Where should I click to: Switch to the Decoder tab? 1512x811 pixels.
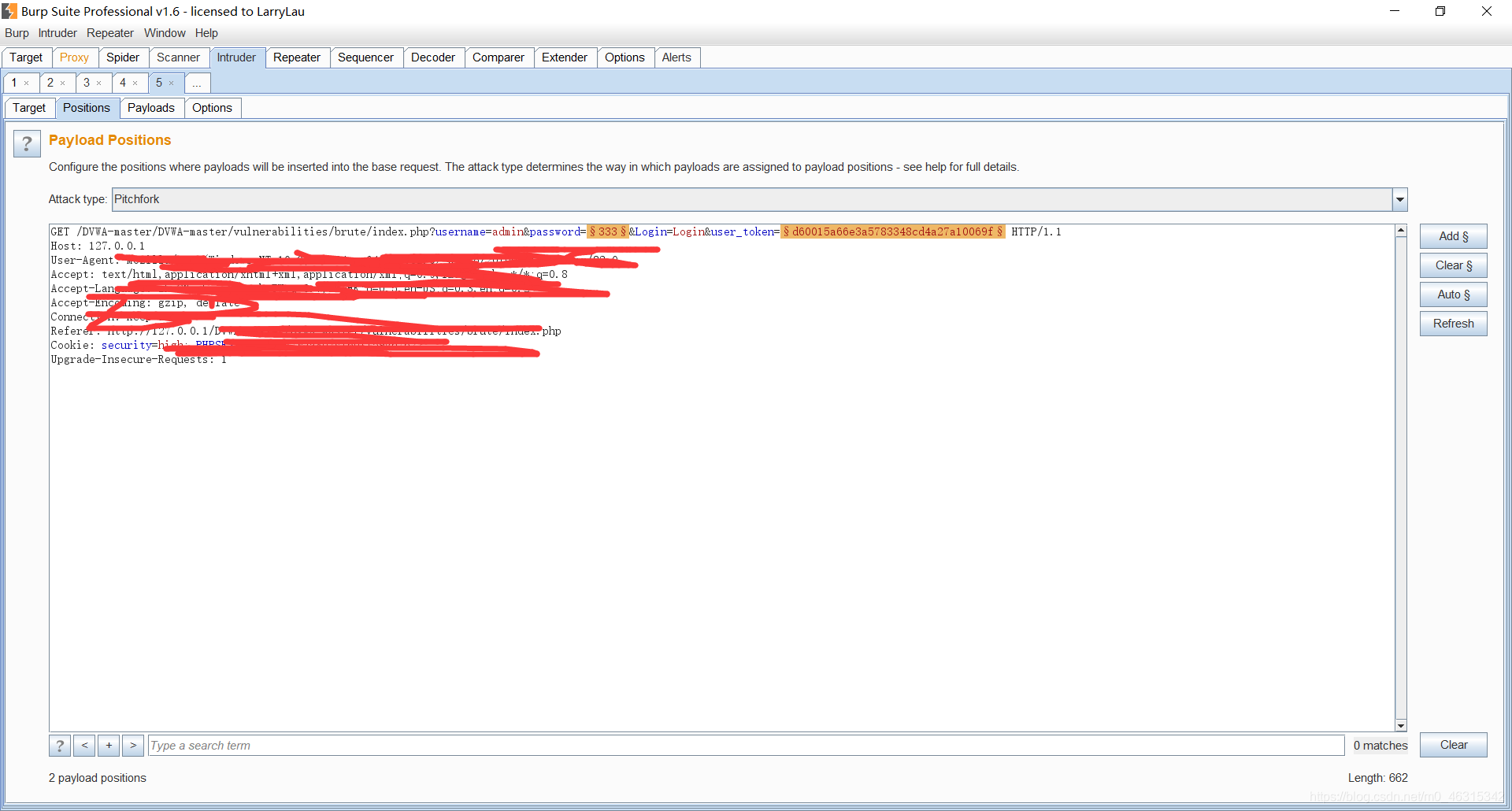click(x=433, y=57)
